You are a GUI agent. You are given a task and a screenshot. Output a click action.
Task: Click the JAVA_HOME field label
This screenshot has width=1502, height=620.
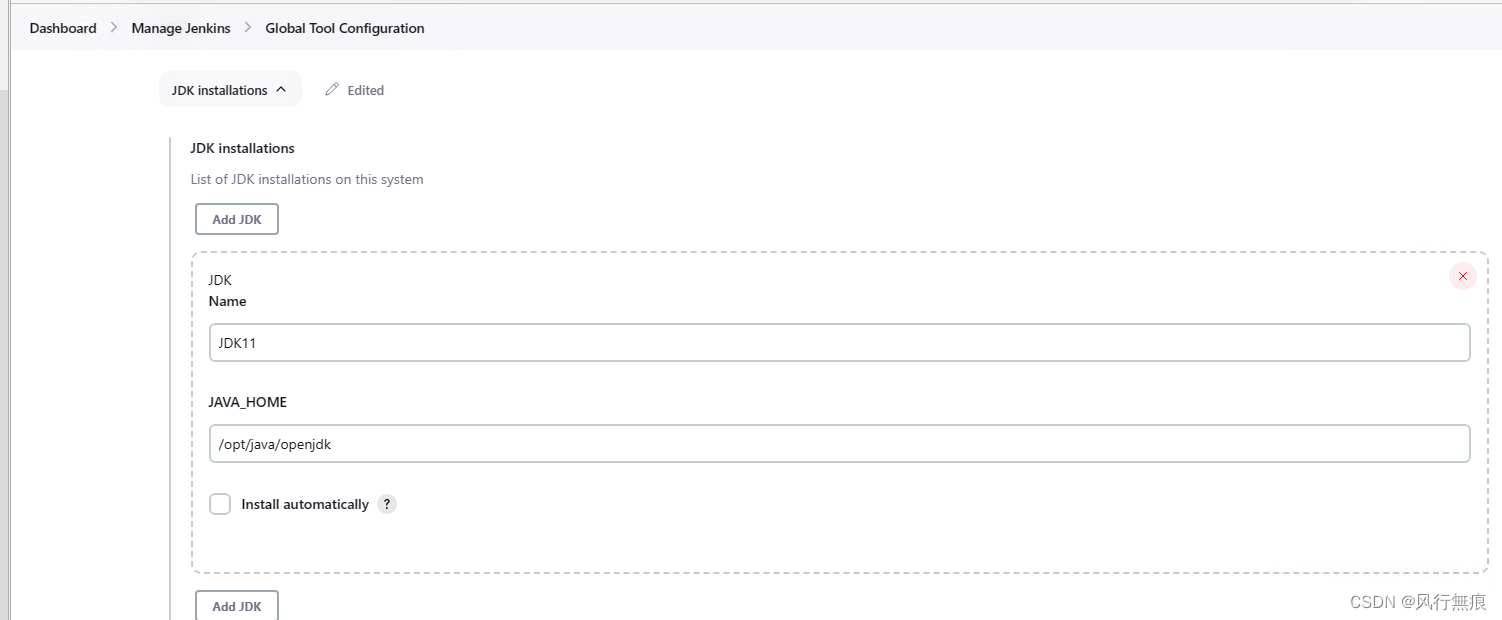(247, 402)
